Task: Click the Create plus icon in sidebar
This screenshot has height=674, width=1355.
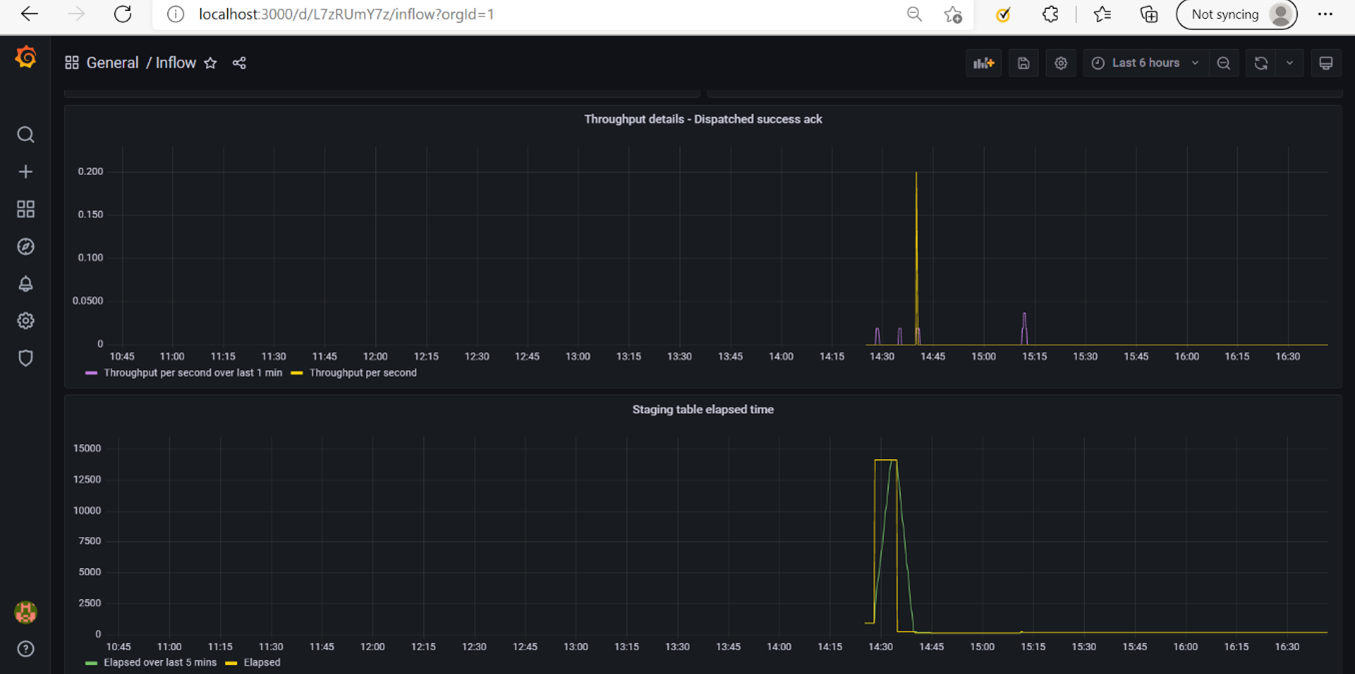Action: pyautogui.click(x=26, y=172)
